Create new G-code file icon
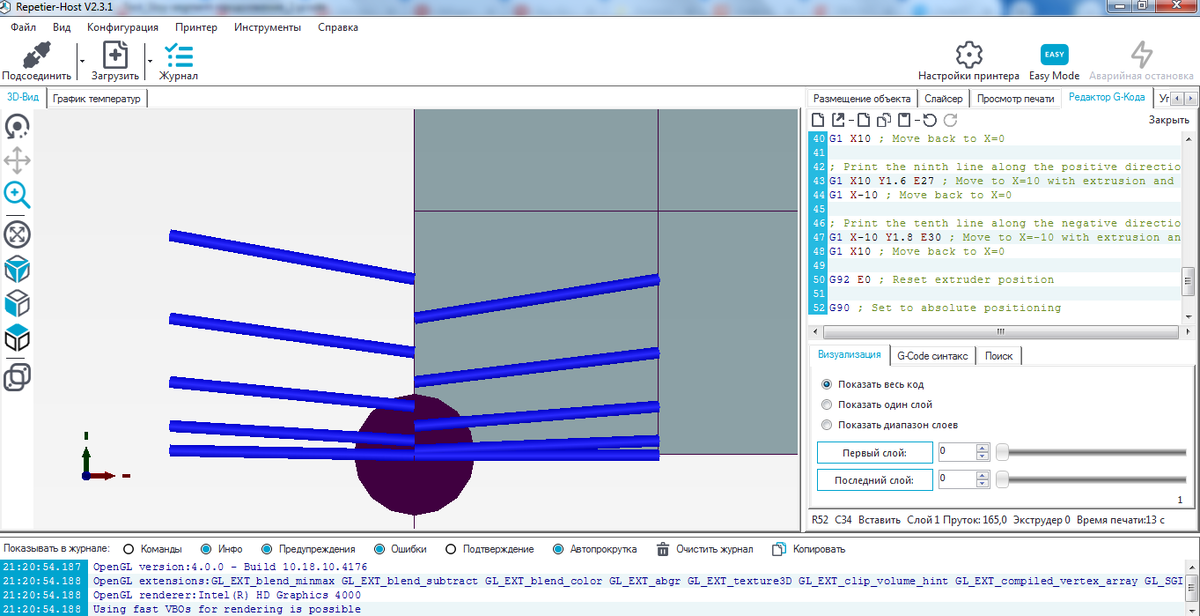 [817, 120]
